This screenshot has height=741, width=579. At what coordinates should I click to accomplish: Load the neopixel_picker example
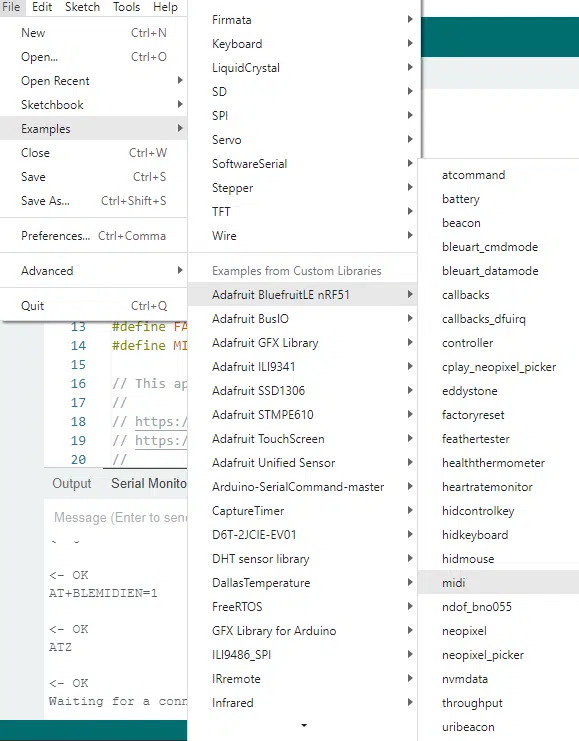pyautogui.click(x=498, y=655)
